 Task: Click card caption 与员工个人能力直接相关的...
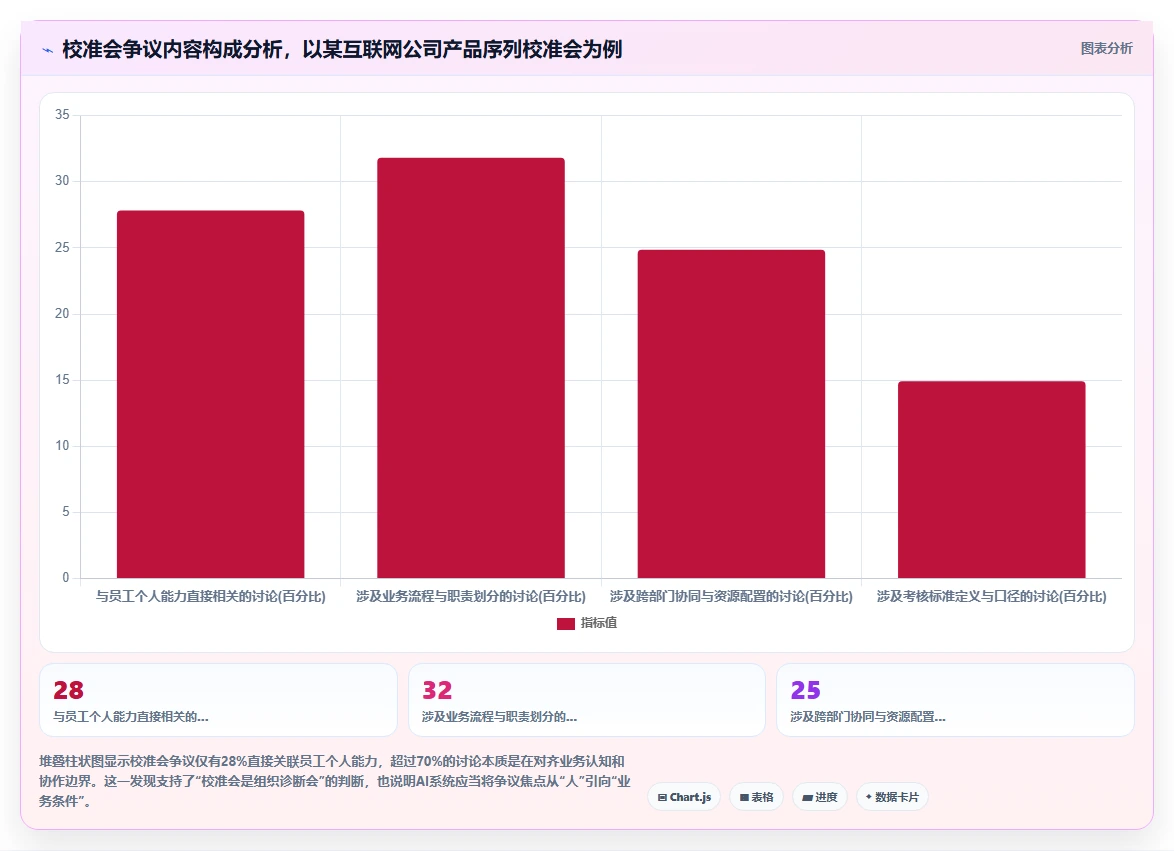[131, 717]
